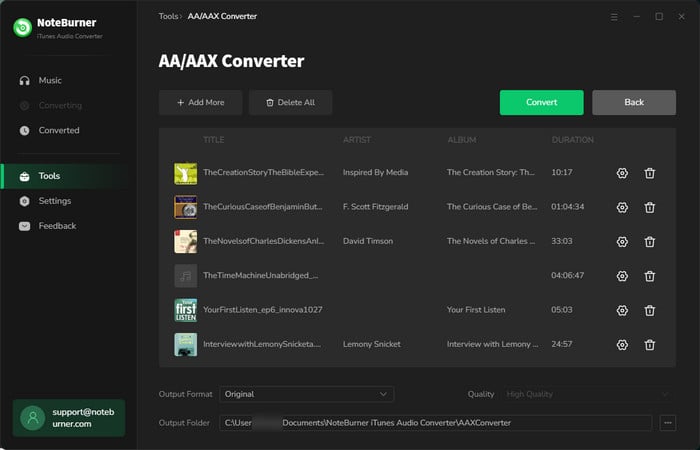Image resolution: width=700 pixels, height=450 pixels.
Task: Open settings for TheCreationStoryTheBibleExpe row
Action: click(x=622, y=173)
